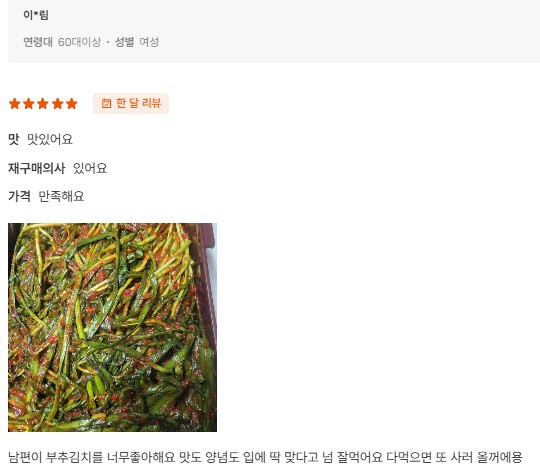Click the review text starting with 남편이 부추김치를
Image resolution: width=540 pixels, height=471 pixels.
coord(265,457)
